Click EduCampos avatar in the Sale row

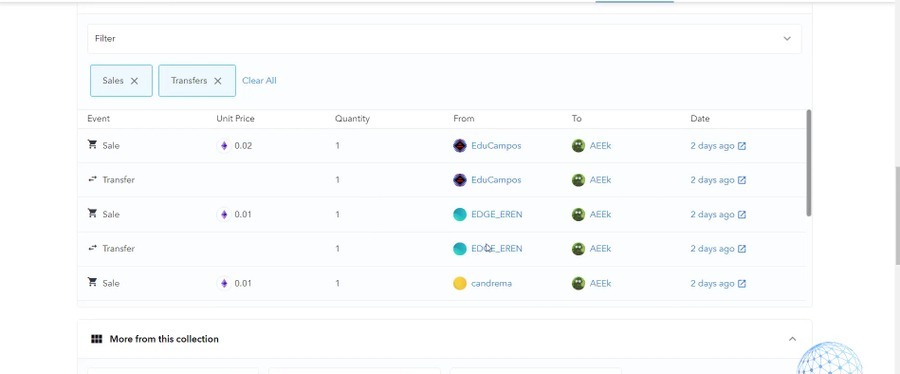pos(460,146)
